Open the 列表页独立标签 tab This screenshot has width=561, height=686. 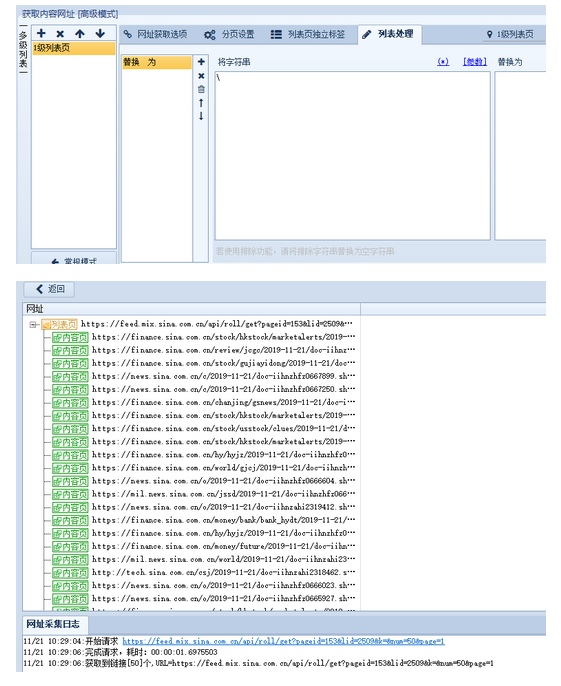[x=308, y=34]
